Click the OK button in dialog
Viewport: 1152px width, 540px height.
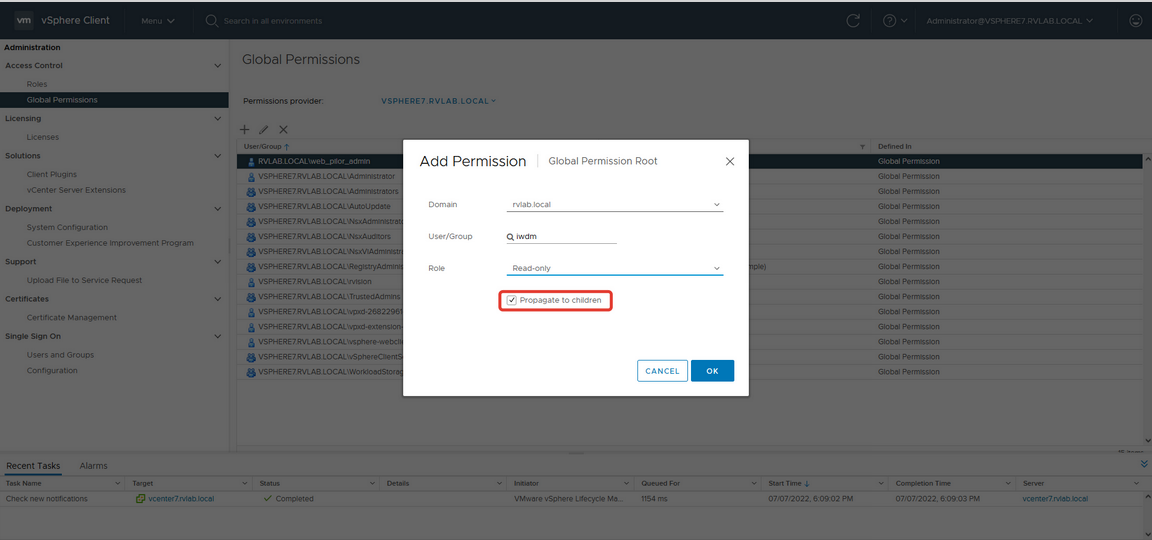pyautogui.click(x=713, y=371)
